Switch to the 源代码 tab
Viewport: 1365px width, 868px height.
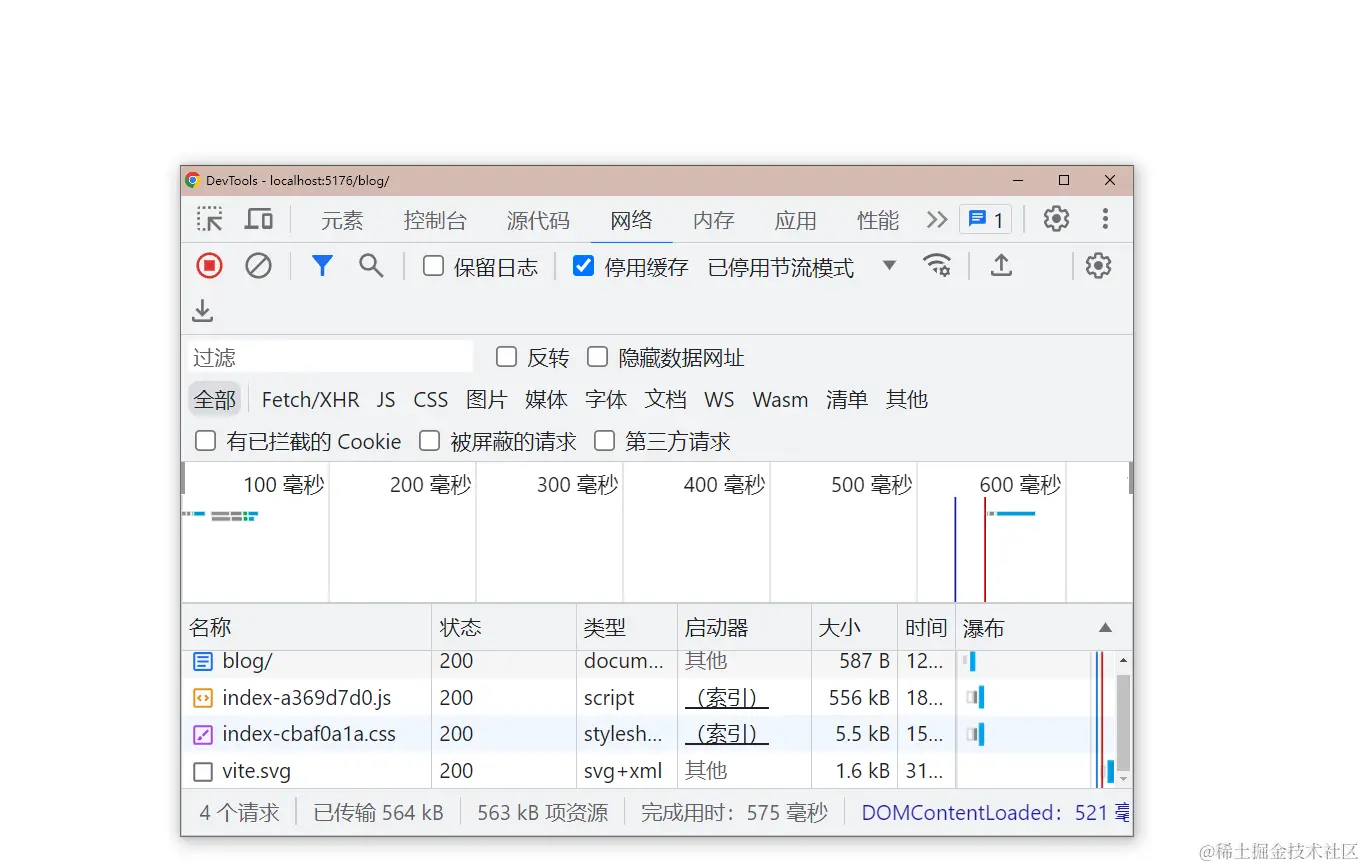click(x=538, y=220)
